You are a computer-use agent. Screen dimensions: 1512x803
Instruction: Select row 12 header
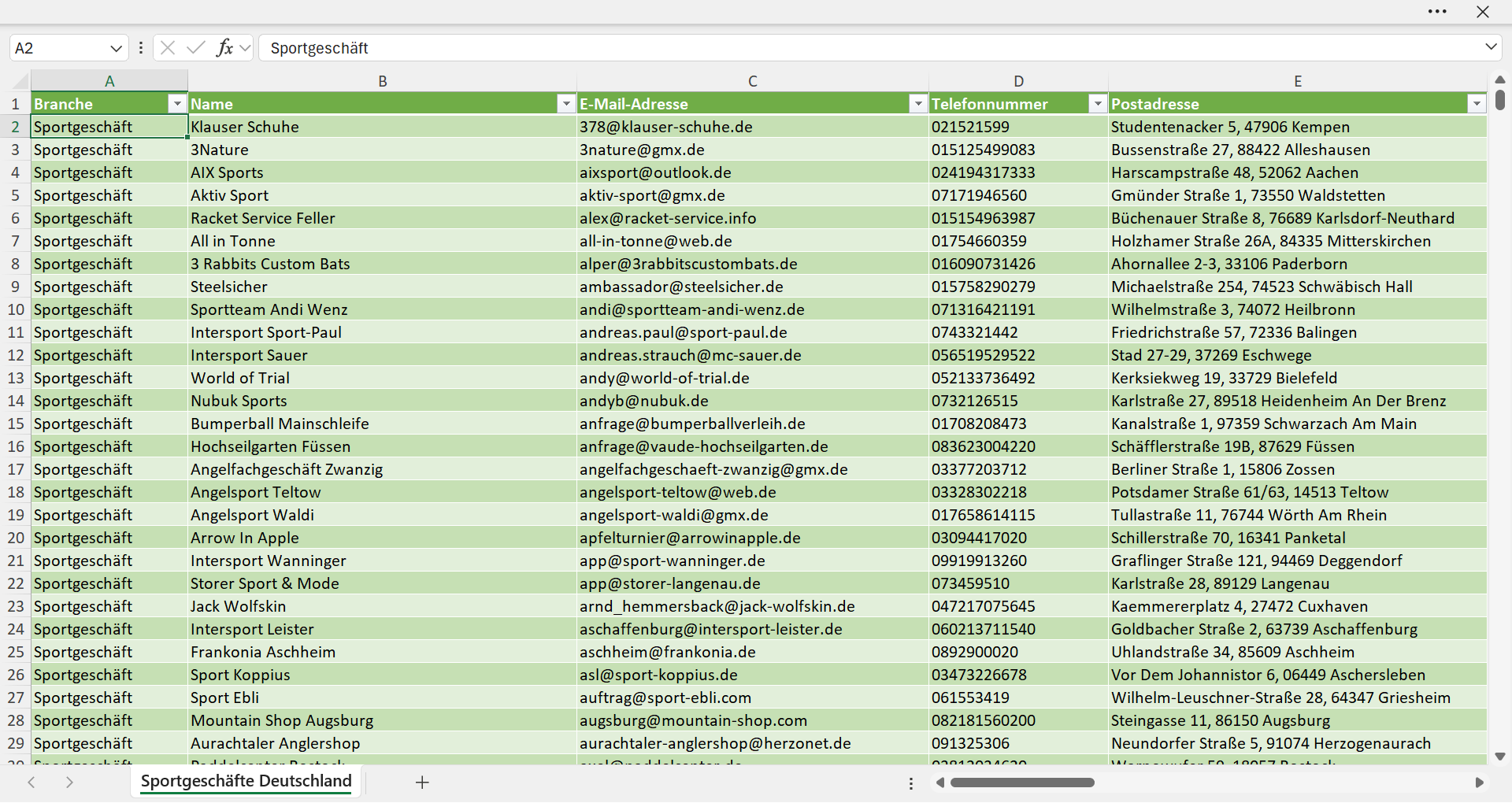[x=16, y=355]
